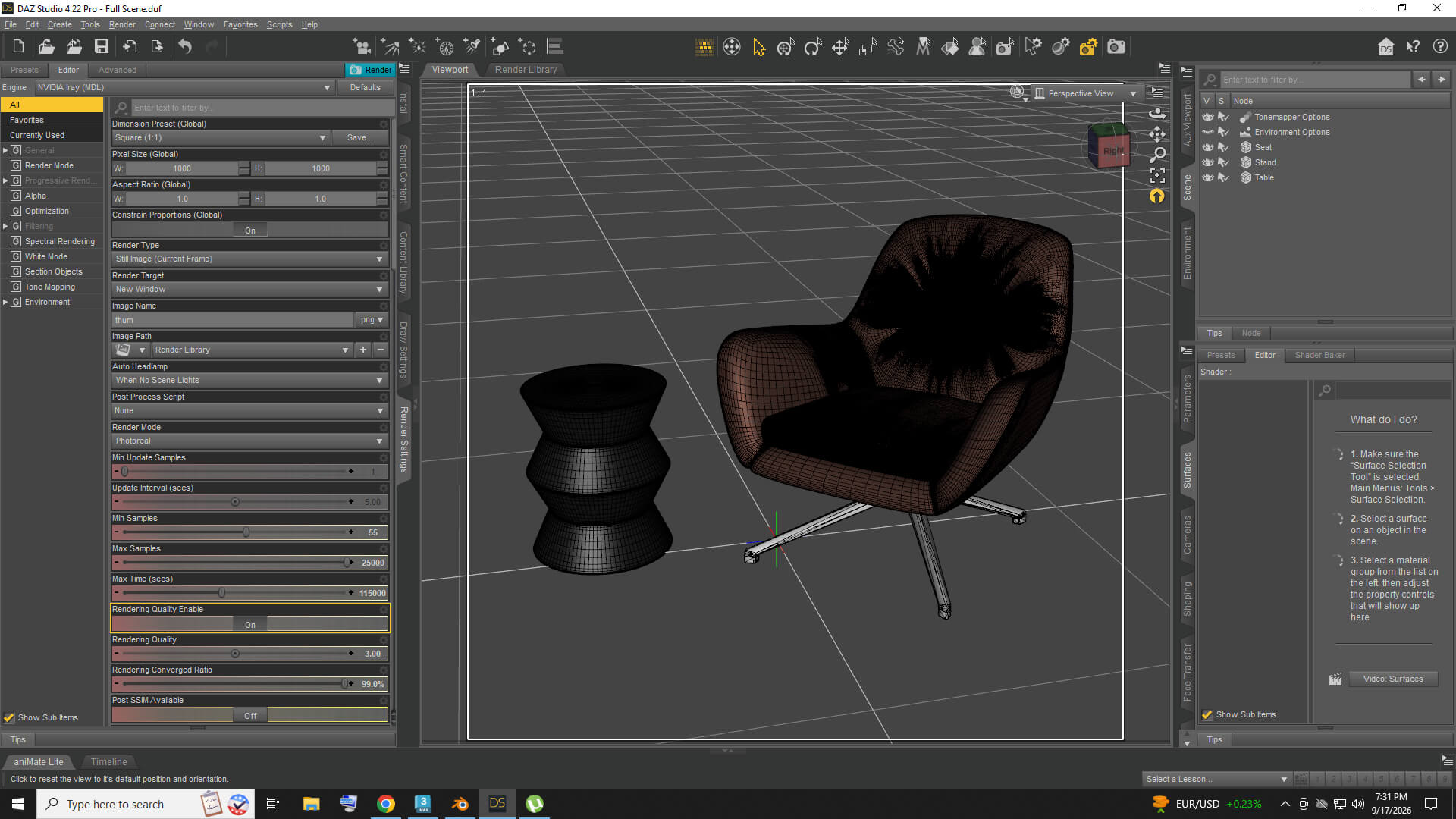Toggle Rendering Quality Enable switch

pyautogui.click(x=250, y=625)
